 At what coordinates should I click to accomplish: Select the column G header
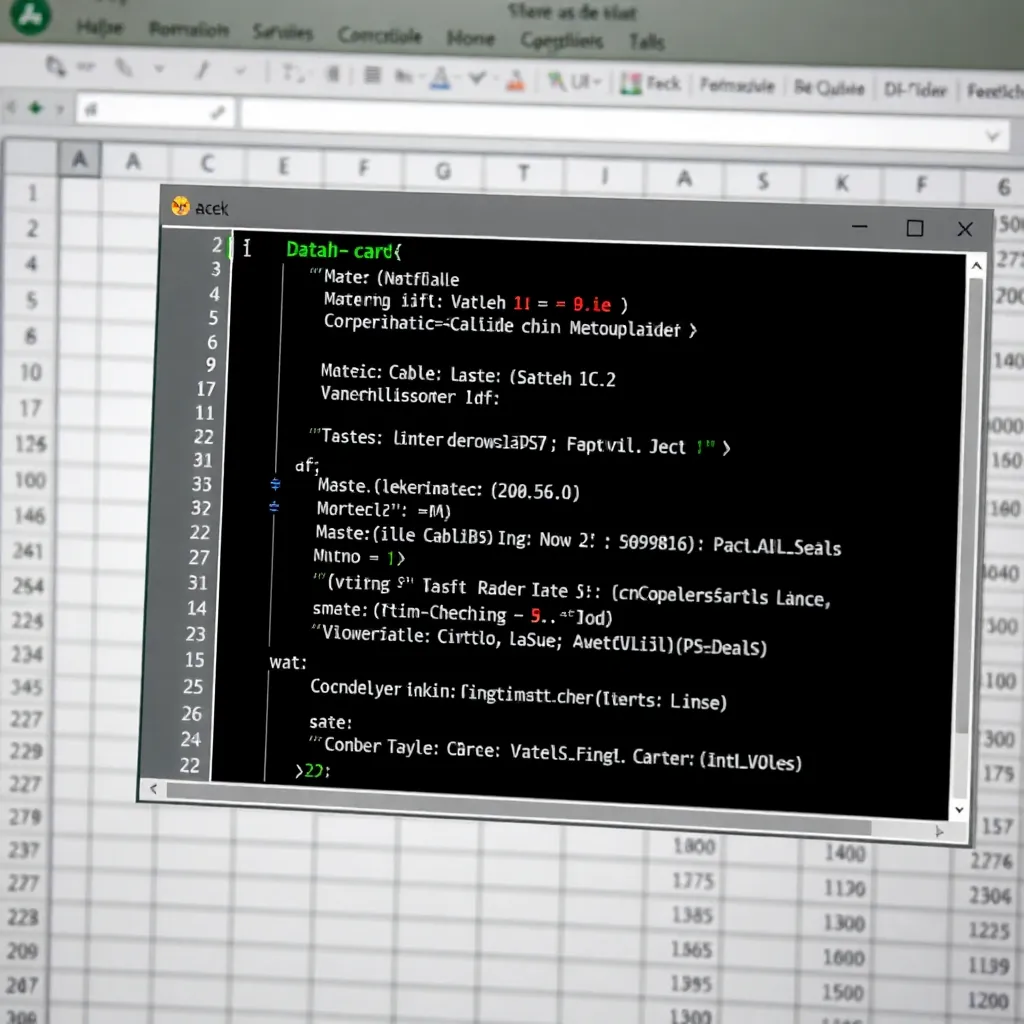coord(442,171)
